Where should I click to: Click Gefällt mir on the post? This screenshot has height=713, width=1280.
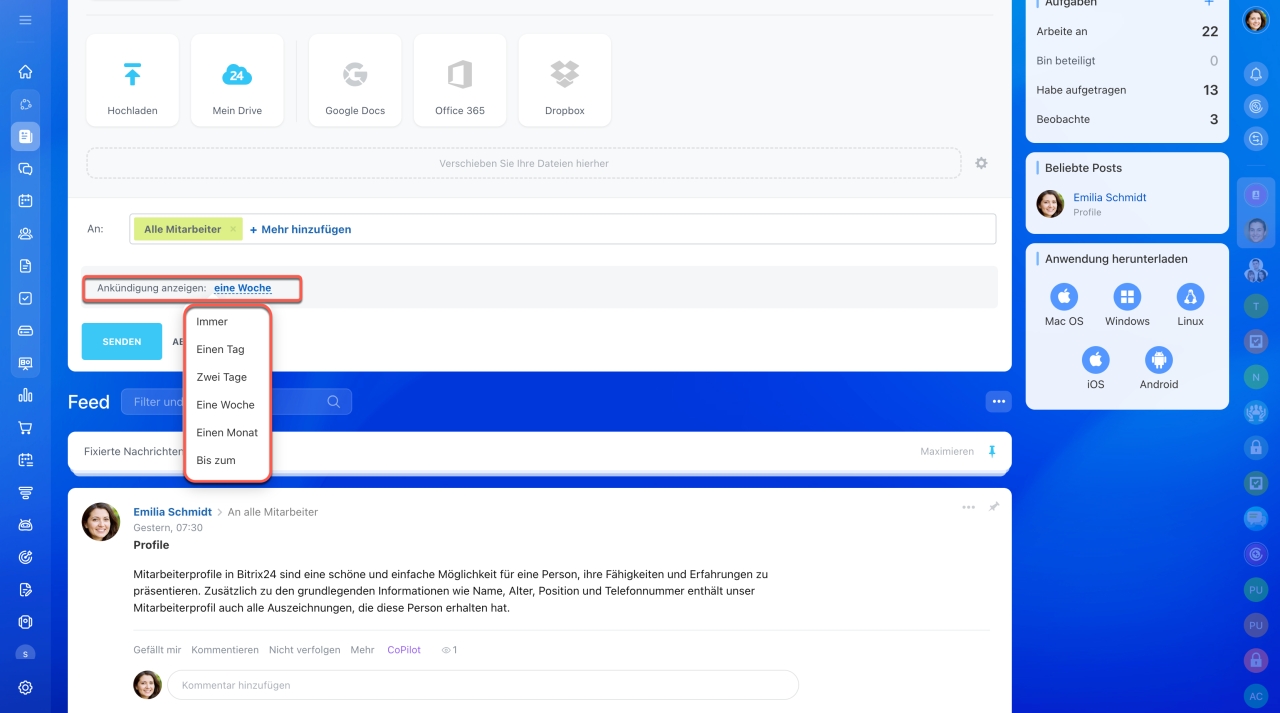(157, 650)
